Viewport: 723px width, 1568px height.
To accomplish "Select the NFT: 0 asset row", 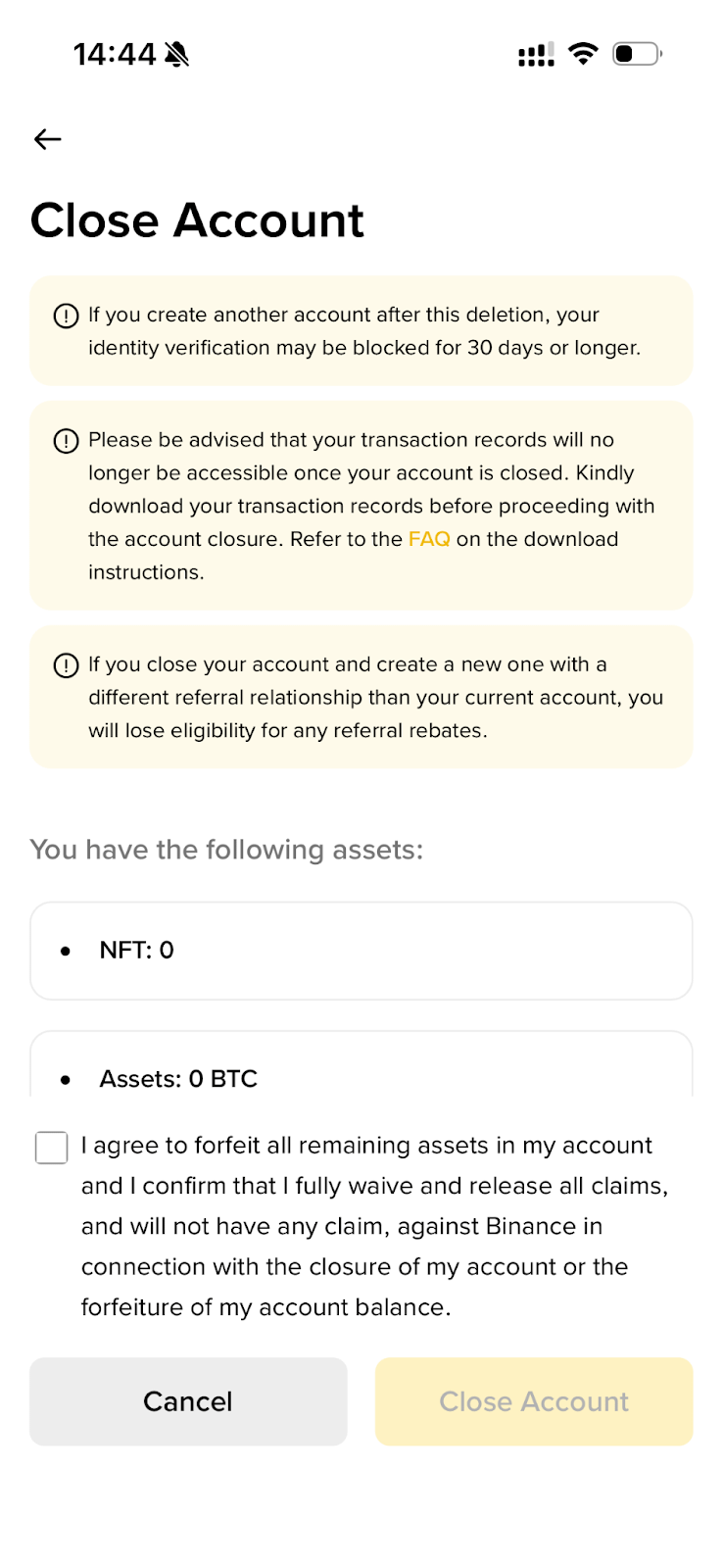I will 361,951.
